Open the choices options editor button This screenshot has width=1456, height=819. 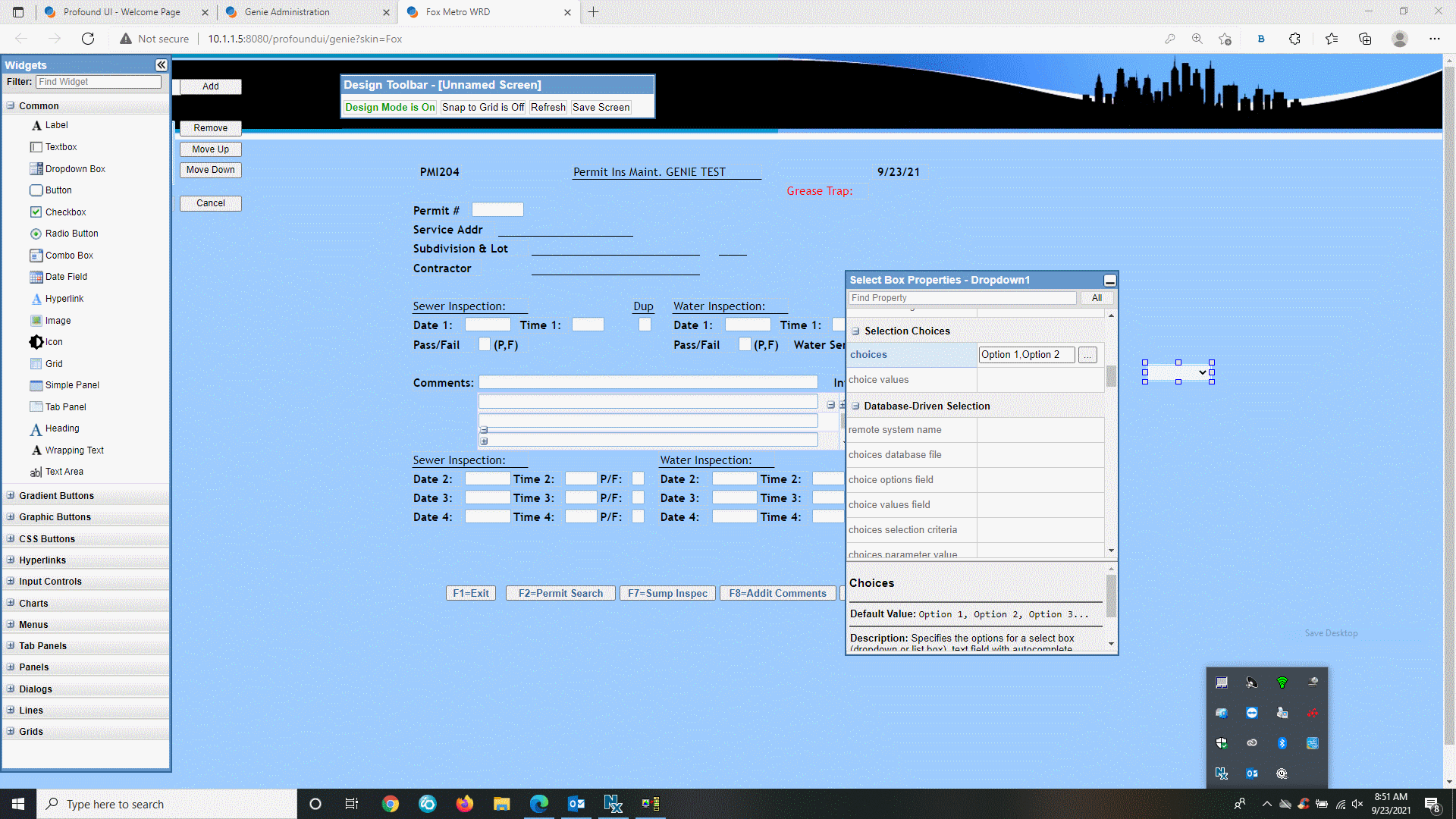(x=1088, y=354)
